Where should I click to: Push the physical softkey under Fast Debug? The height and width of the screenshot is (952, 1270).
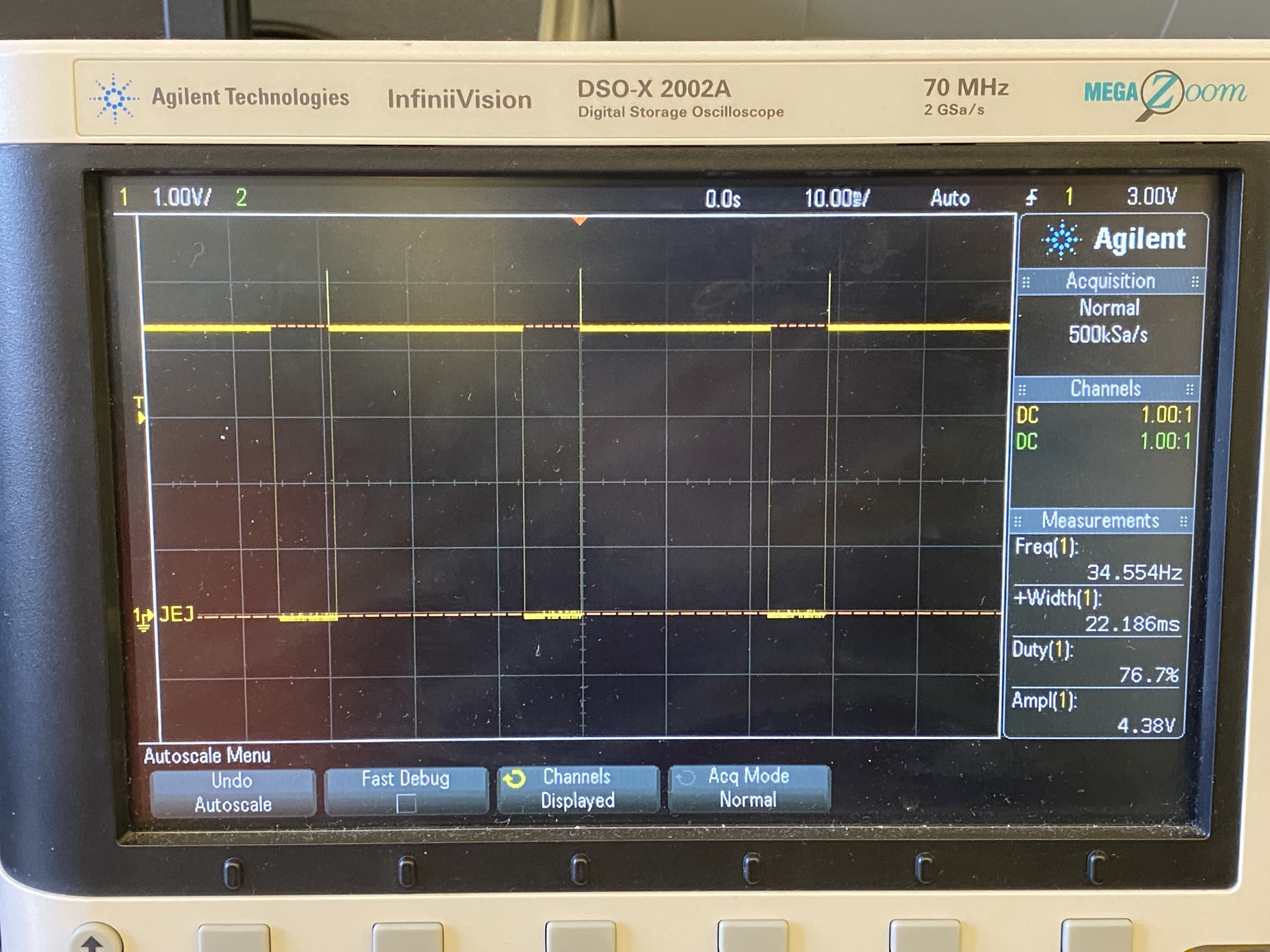(x=407, y=937)
